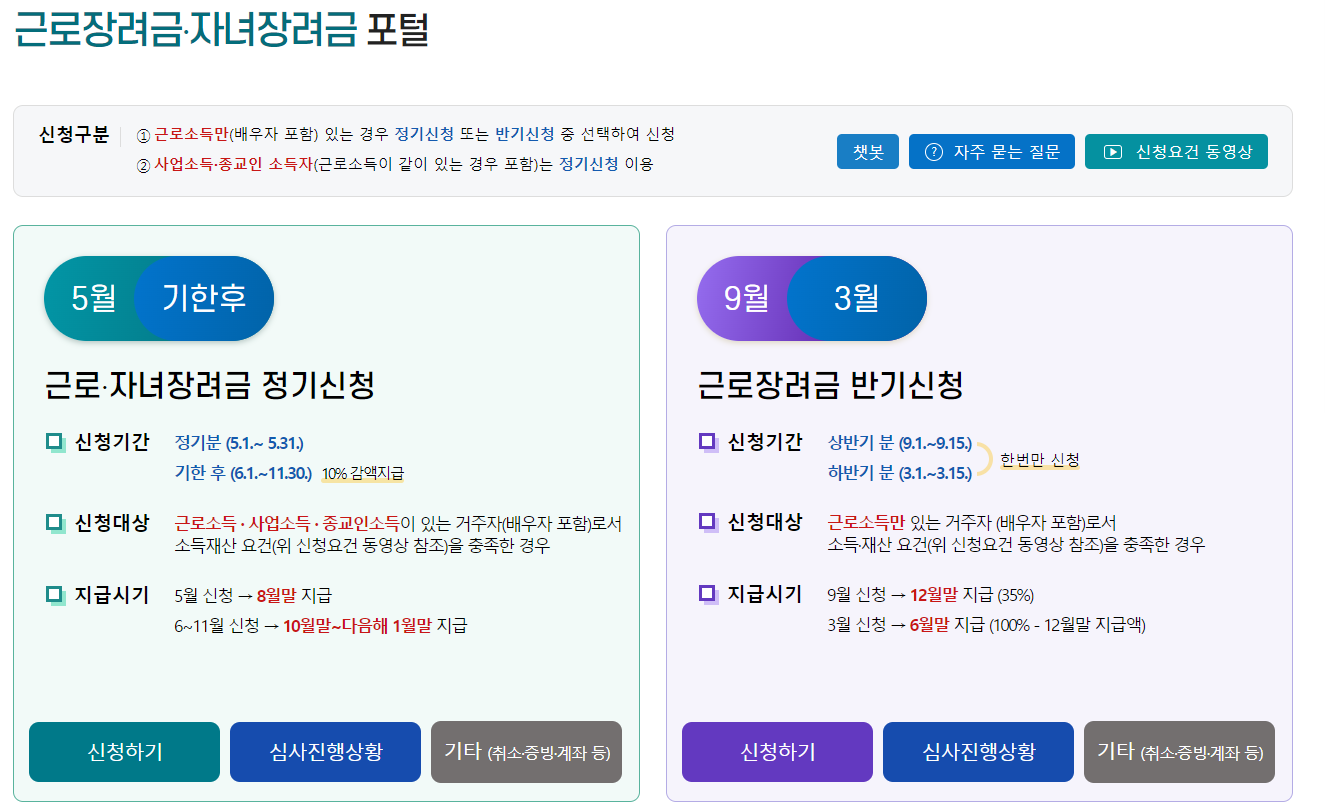Screen dimensions: 1325x812
Task: Click the red 근로소득만 text in 반기신청 신청대상
Action: click(x=867, y=522)
